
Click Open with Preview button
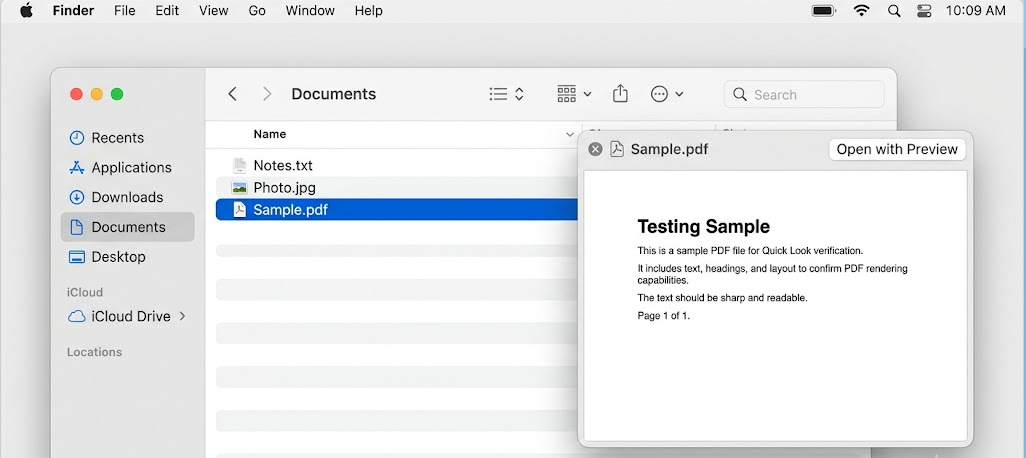point(897,149)
